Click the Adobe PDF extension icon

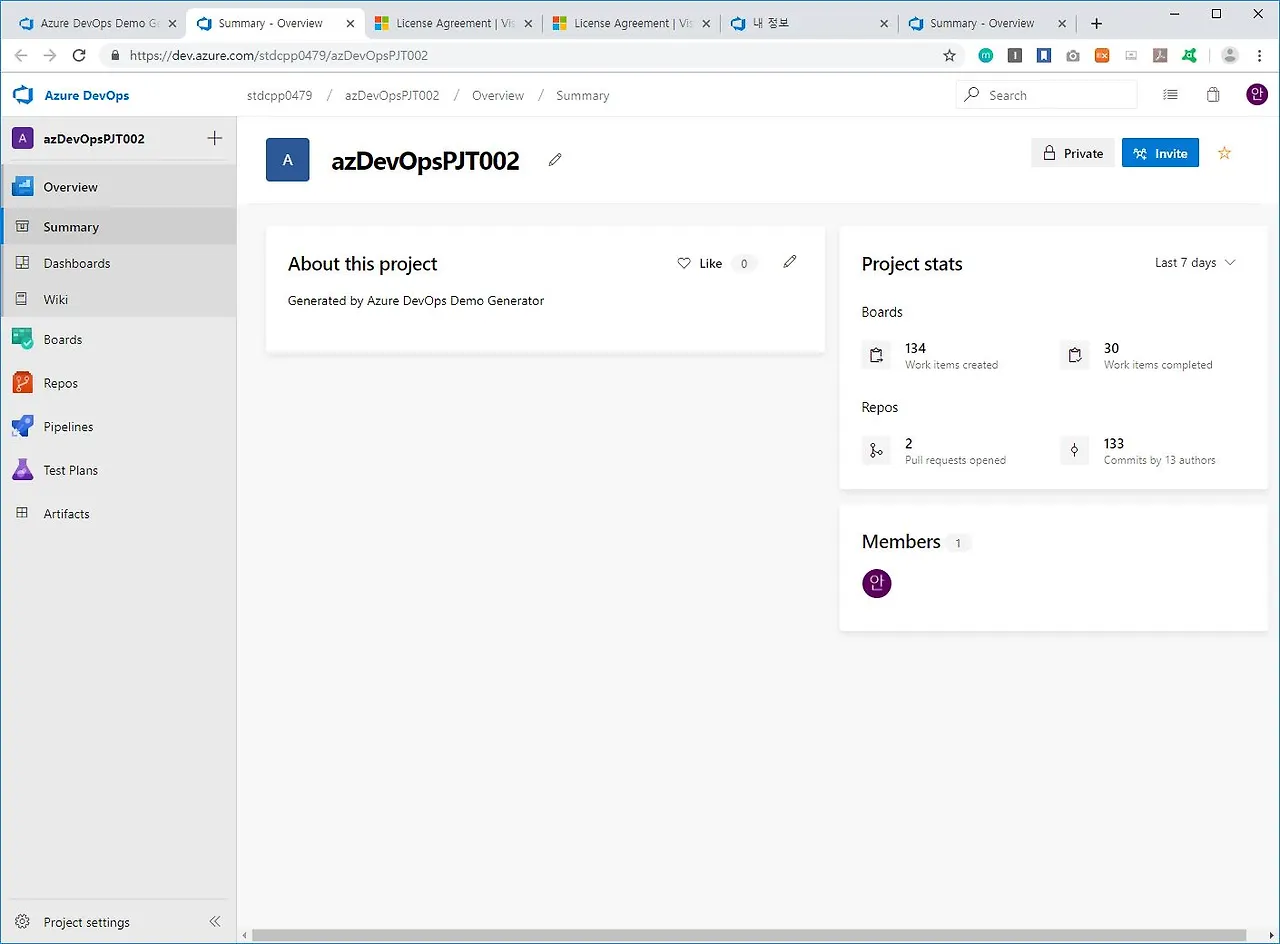(1160, 56)
